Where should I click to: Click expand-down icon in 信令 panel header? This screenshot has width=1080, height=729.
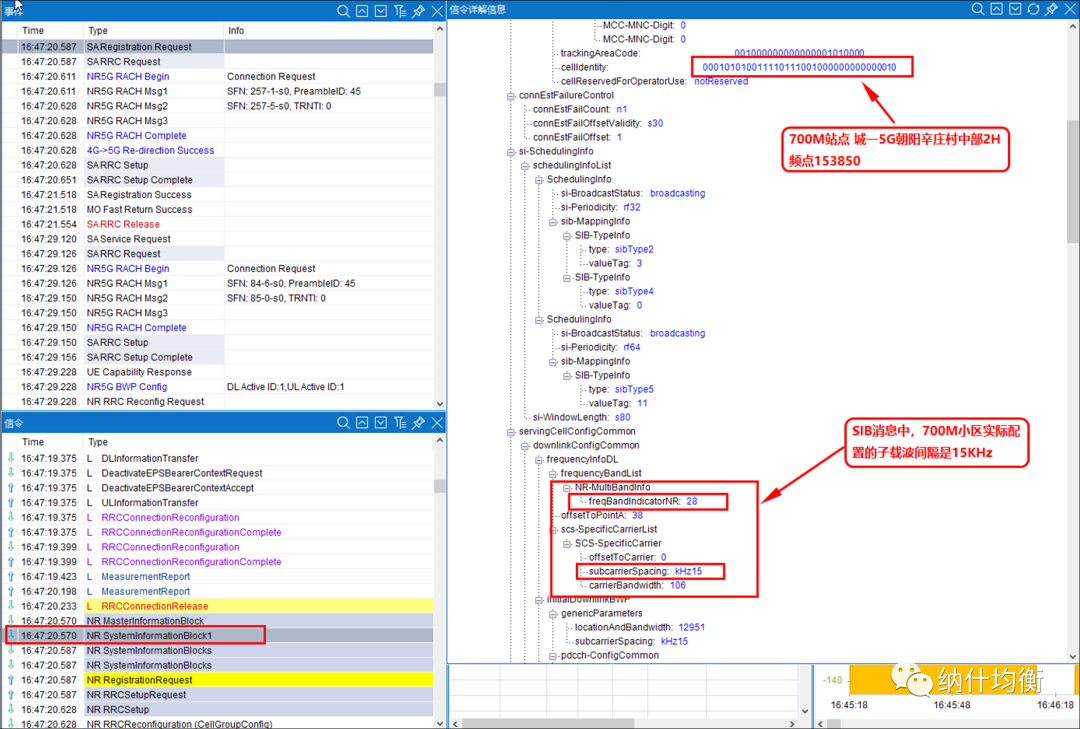point(381,422)
